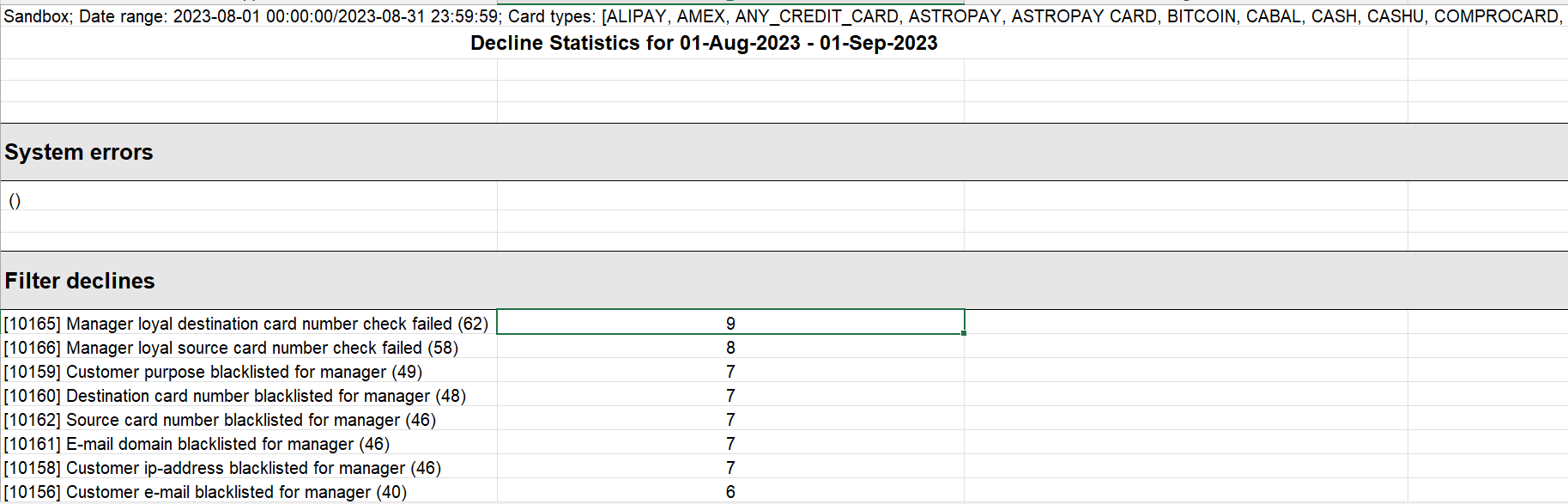Select the [10166] Manager loyal source card label
The height and width of the screenshot is (504, 1568).
click(232, 348)
